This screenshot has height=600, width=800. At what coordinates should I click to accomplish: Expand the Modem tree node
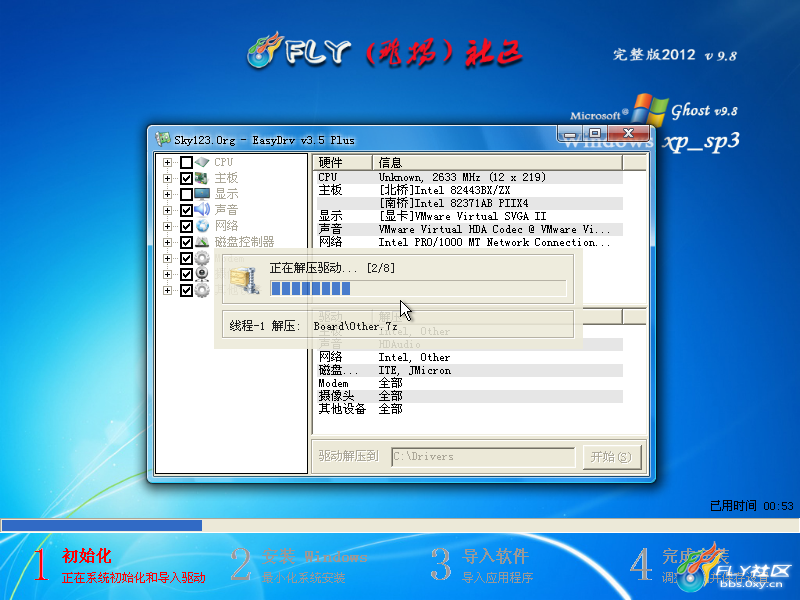(167, 258)
